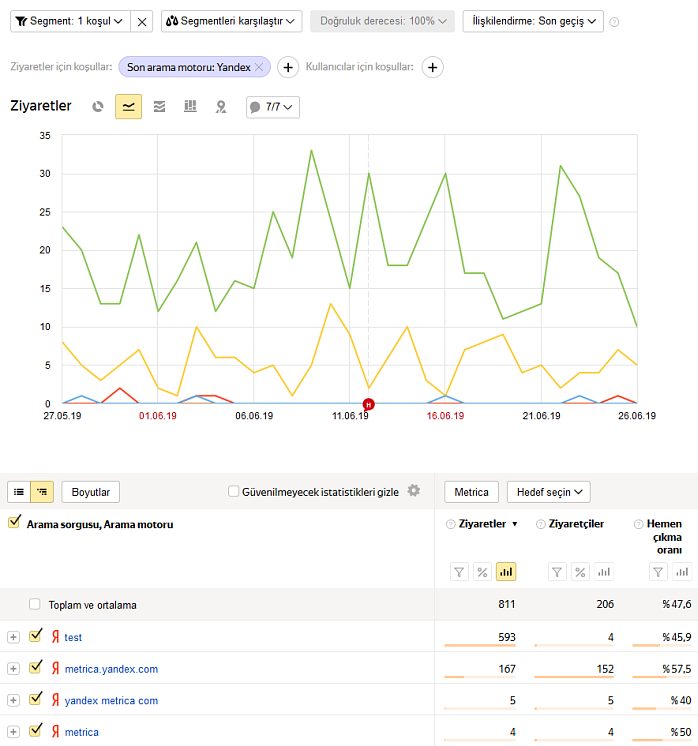Open filter for Ziyaretler column
The height and width of the screenshot is (746, 698).
click(x=459, y=572)
